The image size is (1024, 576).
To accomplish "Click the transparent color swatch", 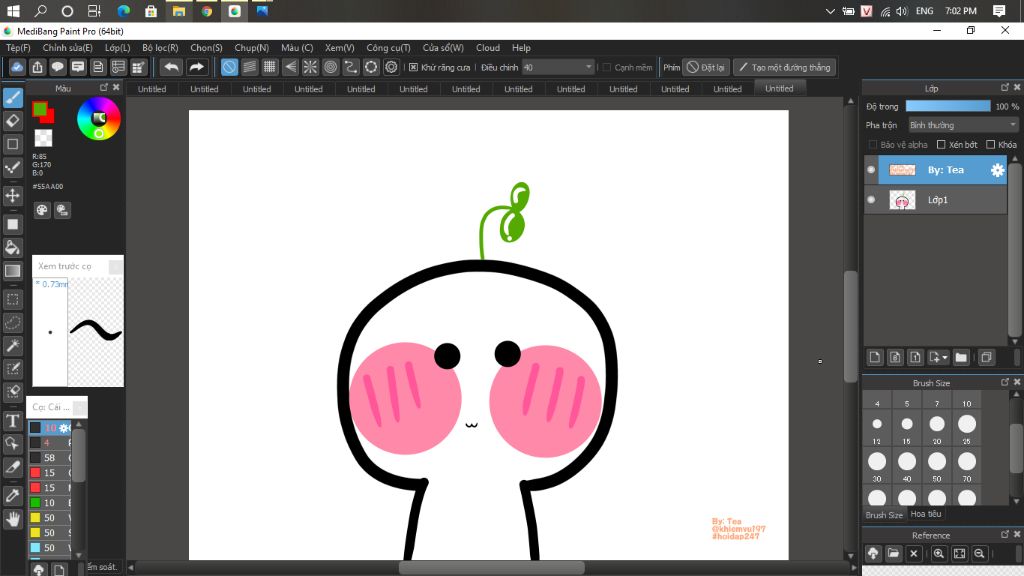I will point(43,138).
